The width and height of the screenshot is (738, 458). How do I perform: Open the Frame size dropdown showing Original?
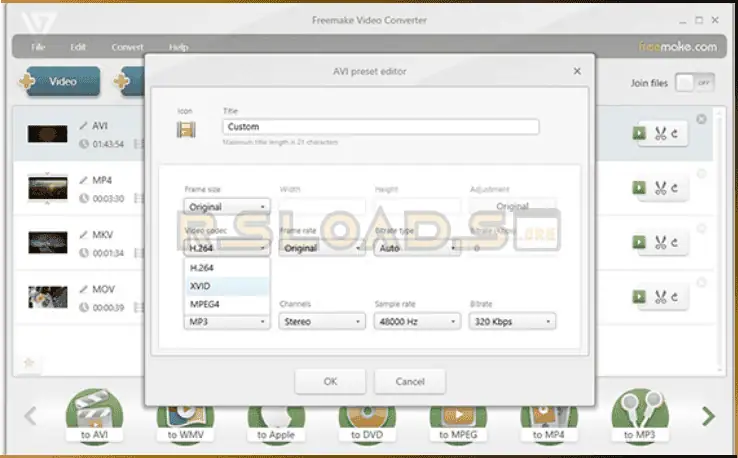pyautogui.click(x=227, y=207)
